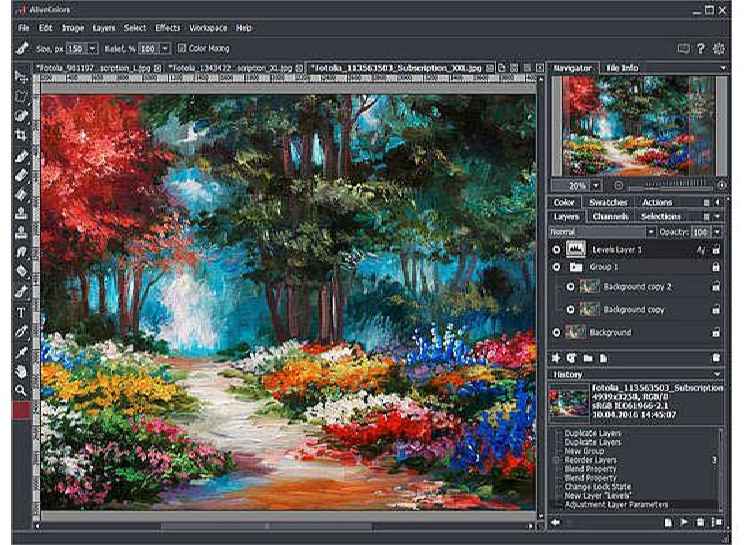Screen dimensions: 749x545
Task: Pick the Hand tool
Action: pyautogui.click(x=21, y=370)
